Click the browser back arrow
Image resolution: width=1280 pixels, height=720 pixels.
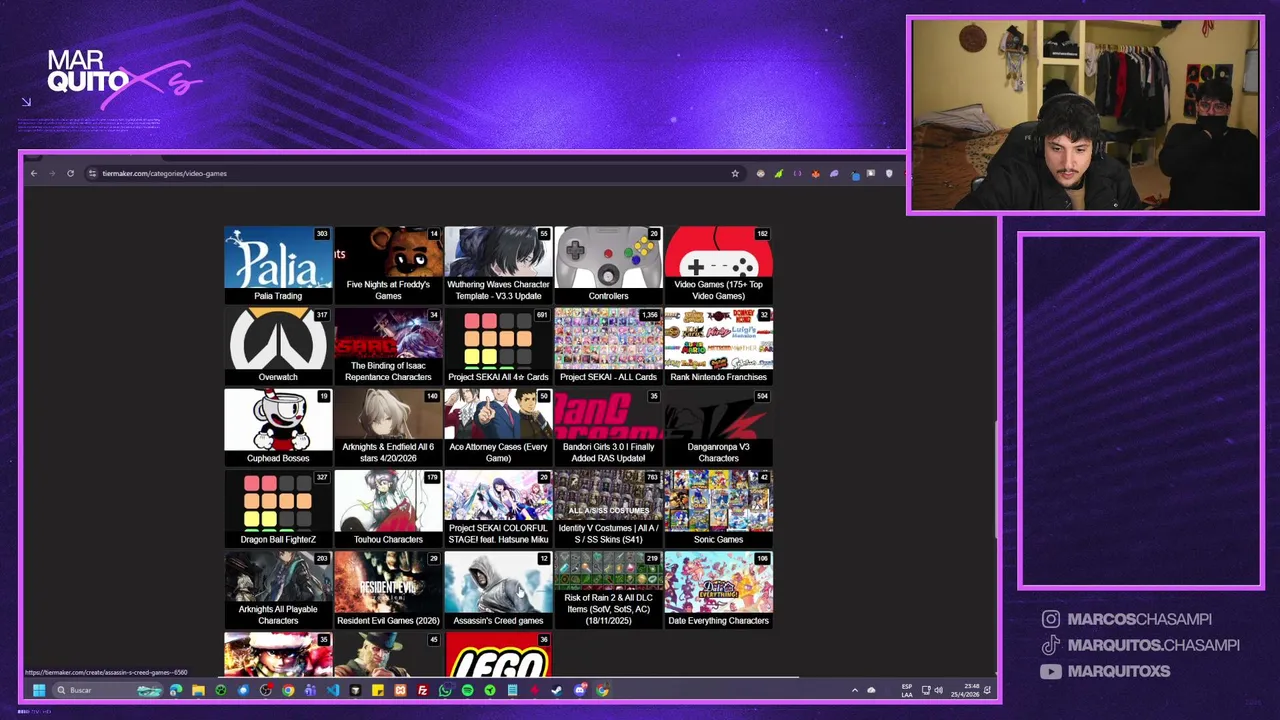(33, 173)
